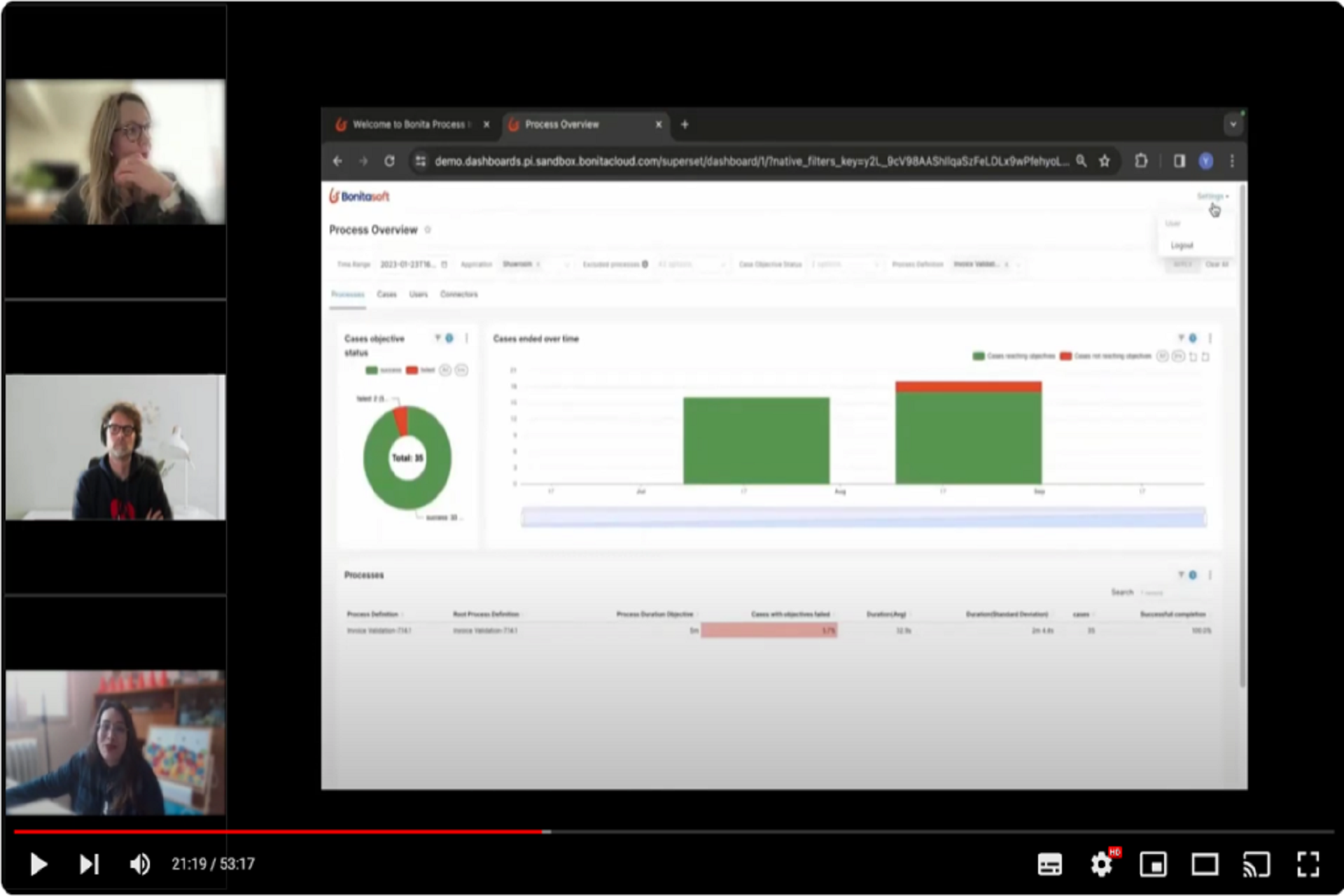Open the Connectors dashboard tab
The height and width of the screenshot is (896, 1344).
tap(458, 295)
